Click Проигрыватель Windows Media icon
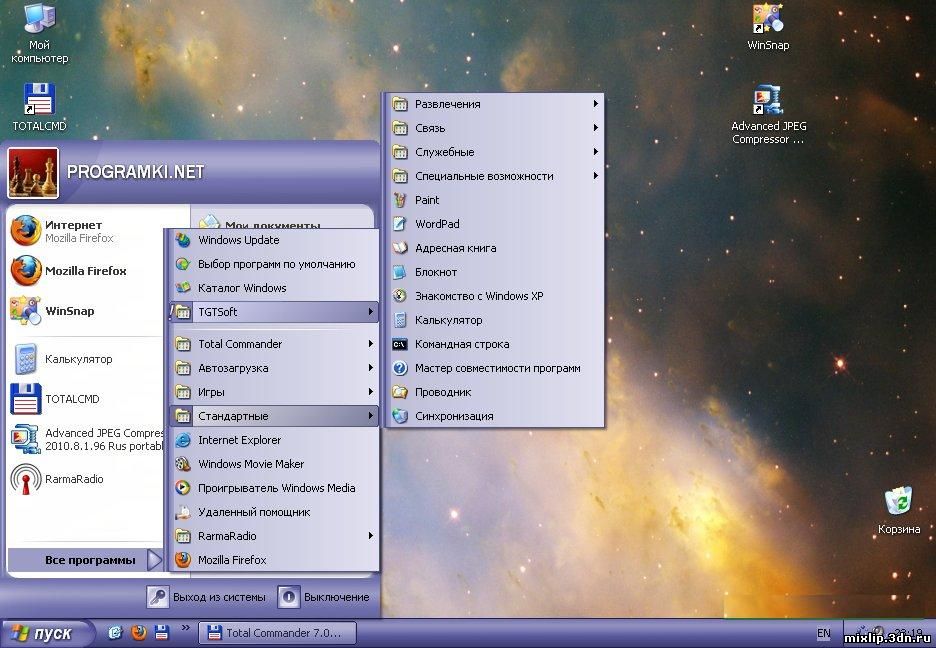The image size is (936, 648). [183, 487]
